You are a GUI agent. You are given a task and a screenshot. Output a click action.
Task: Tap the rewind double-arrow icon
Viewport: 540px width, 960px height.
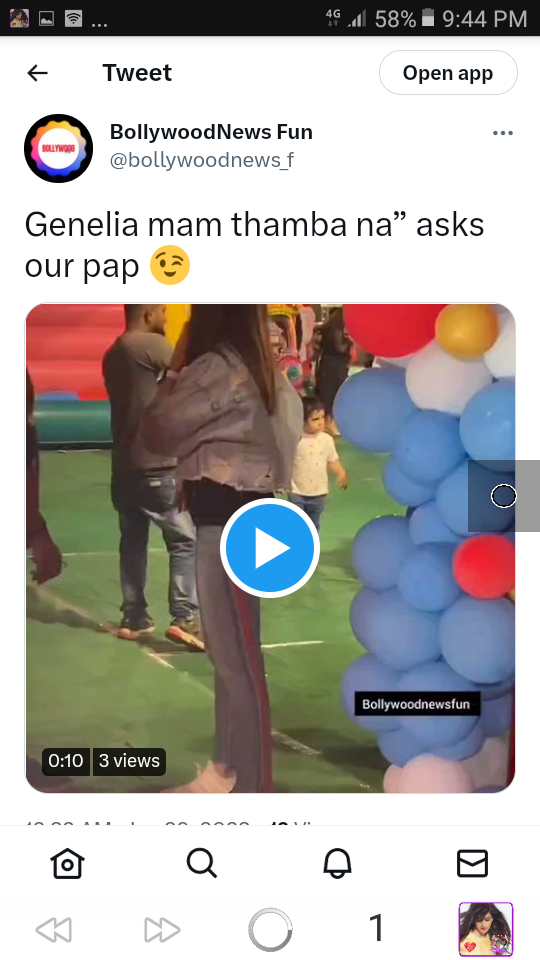tap(54, 930)
